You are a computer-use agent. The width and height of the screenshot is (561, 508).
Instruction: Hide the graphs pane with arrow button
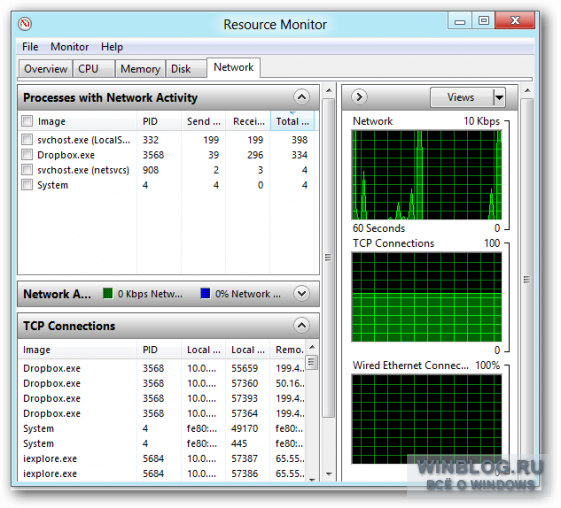coord(359,97)
